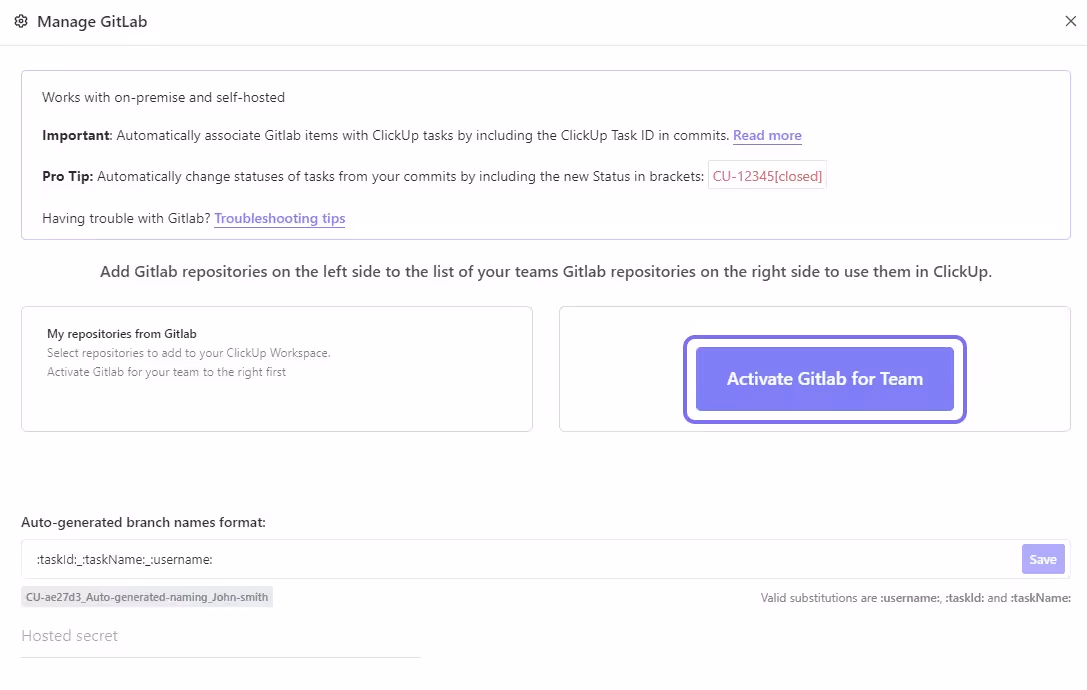The image size is (1087, 690).
Task: Click the gear icon beside Manage GitLab
Action: (x=21, y=21)
